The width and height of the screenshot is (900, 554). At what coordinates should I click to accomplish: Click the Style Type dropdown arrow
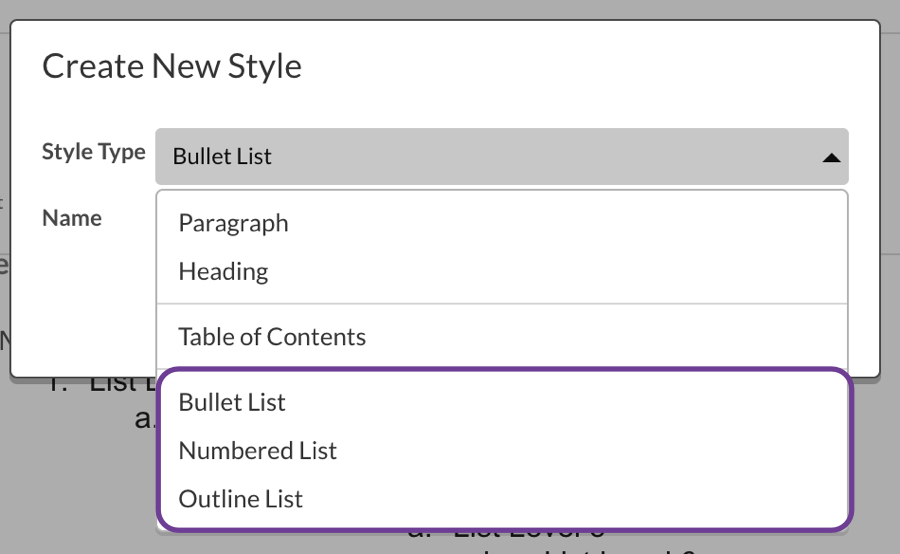(830, 157)
